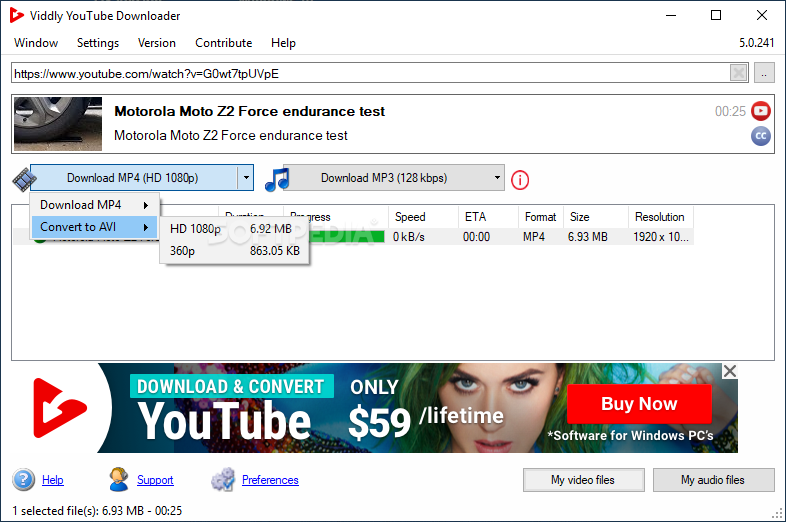Click the 00:00 ETA cell
Viewport: 786px width, 522px height.
476,237
